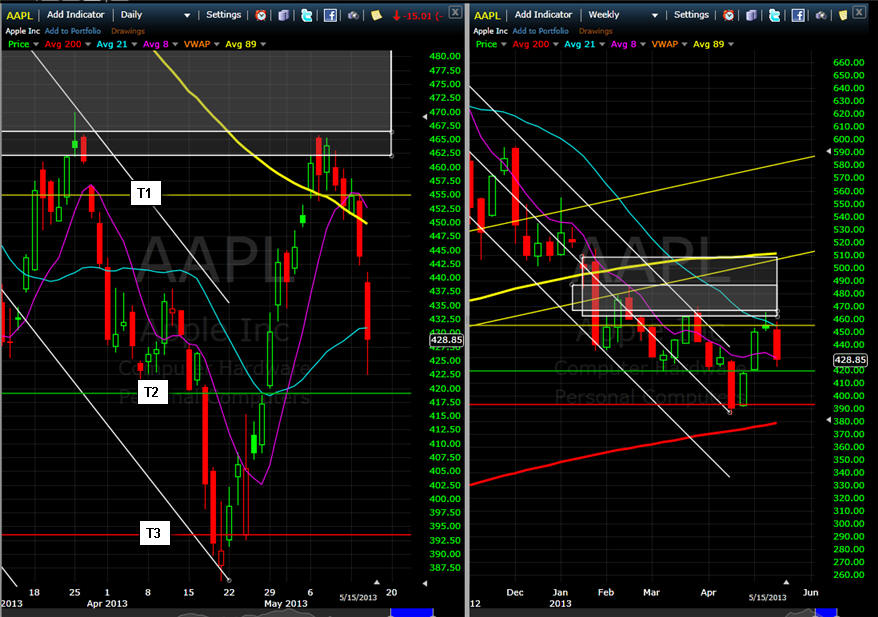
Task: Click the blue scroll thumb below Weekly chart
Action: pos(826,613)
